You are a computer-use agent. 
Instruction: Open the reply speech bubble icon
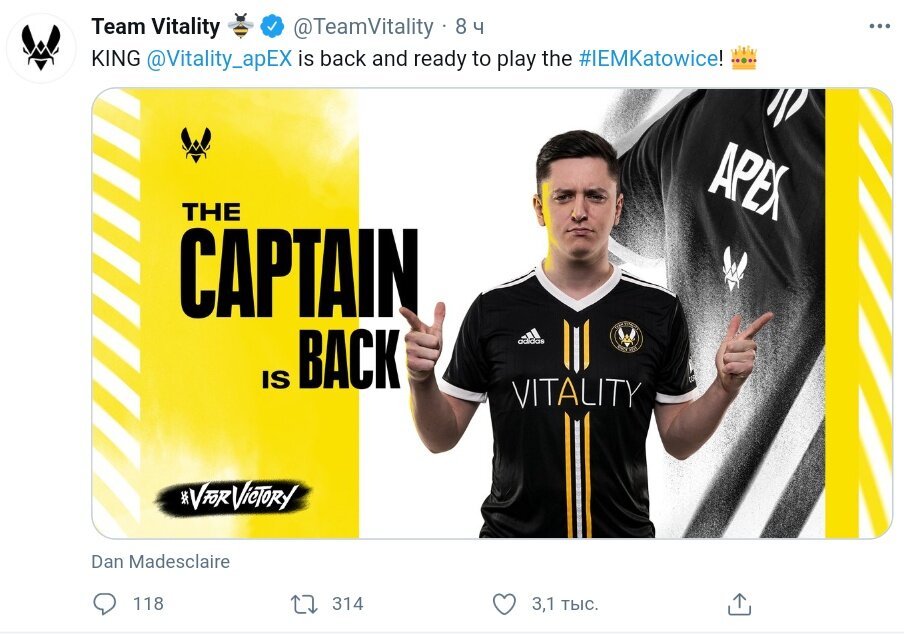104,603
